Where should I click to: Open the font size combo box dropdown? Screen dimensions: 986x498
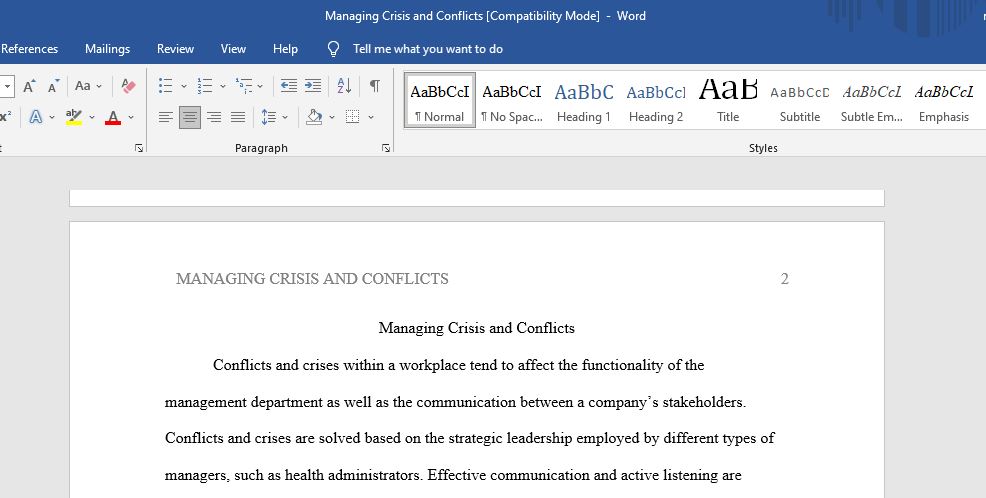point(7,86)
